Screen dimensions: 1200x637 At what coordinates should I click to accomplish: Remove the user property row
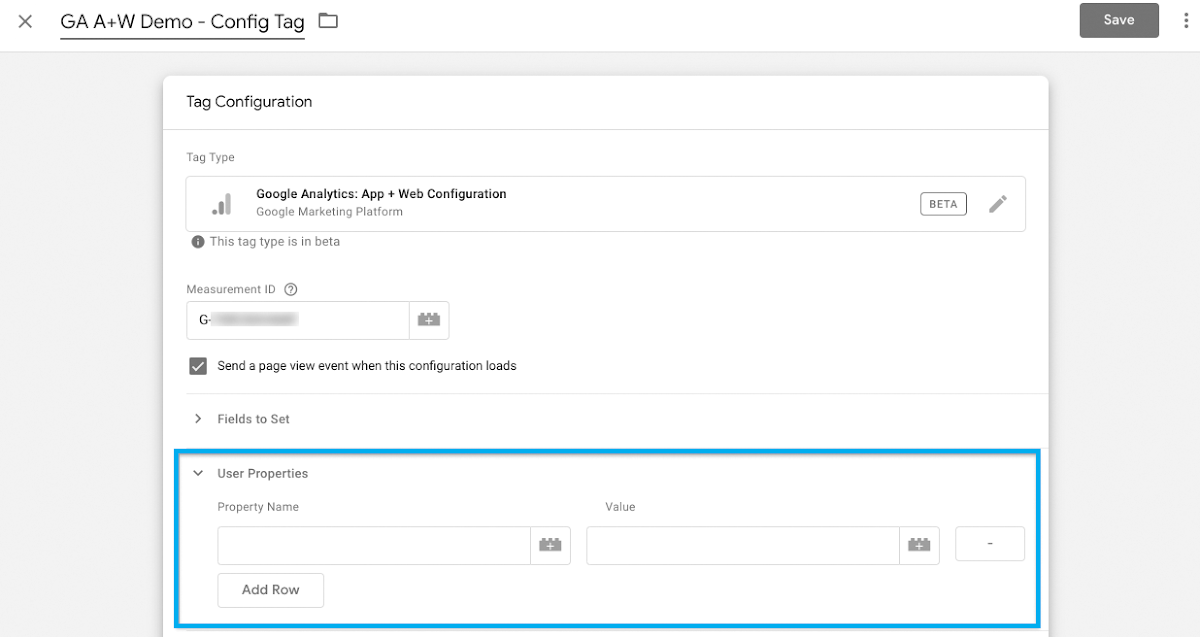pyautogui.click(x=990, y=544)
